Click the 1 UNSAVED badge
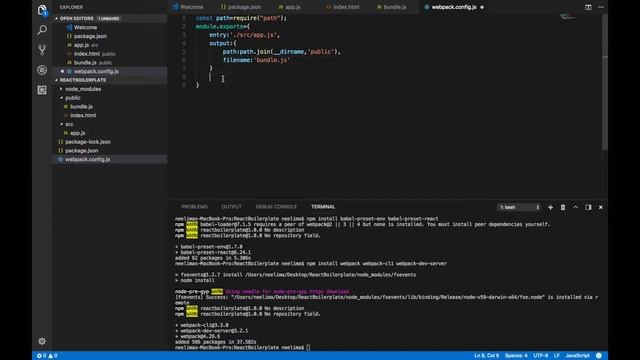Screen dimensions: 640x360 coord(109,19)
